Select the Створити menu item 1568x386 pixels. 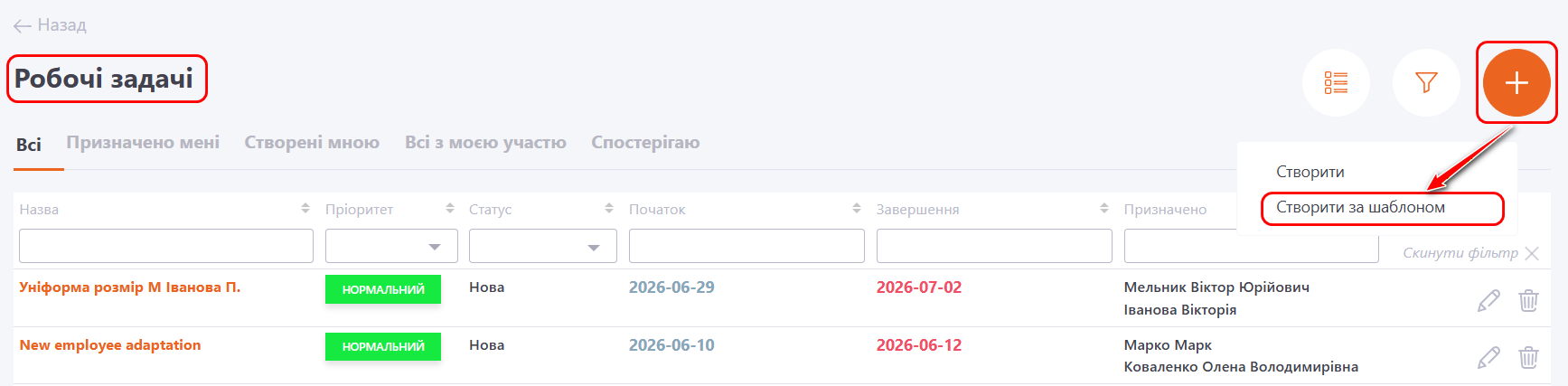pos(1310,172)
